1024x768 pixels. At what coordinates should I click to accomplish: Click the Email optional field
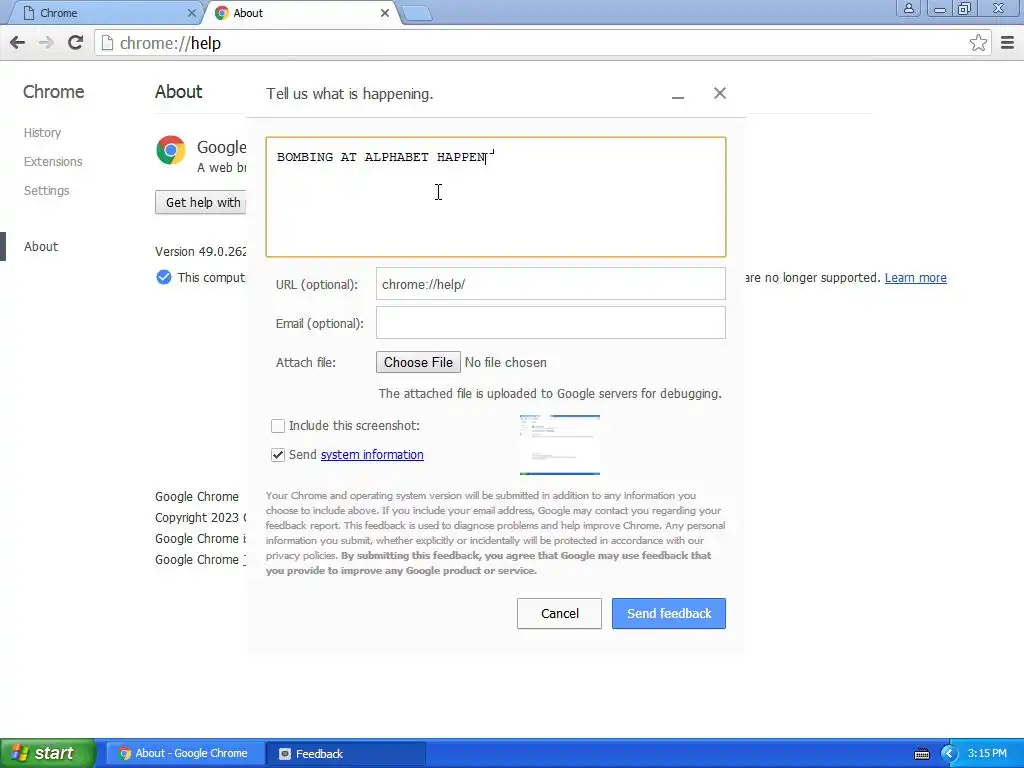551,323
